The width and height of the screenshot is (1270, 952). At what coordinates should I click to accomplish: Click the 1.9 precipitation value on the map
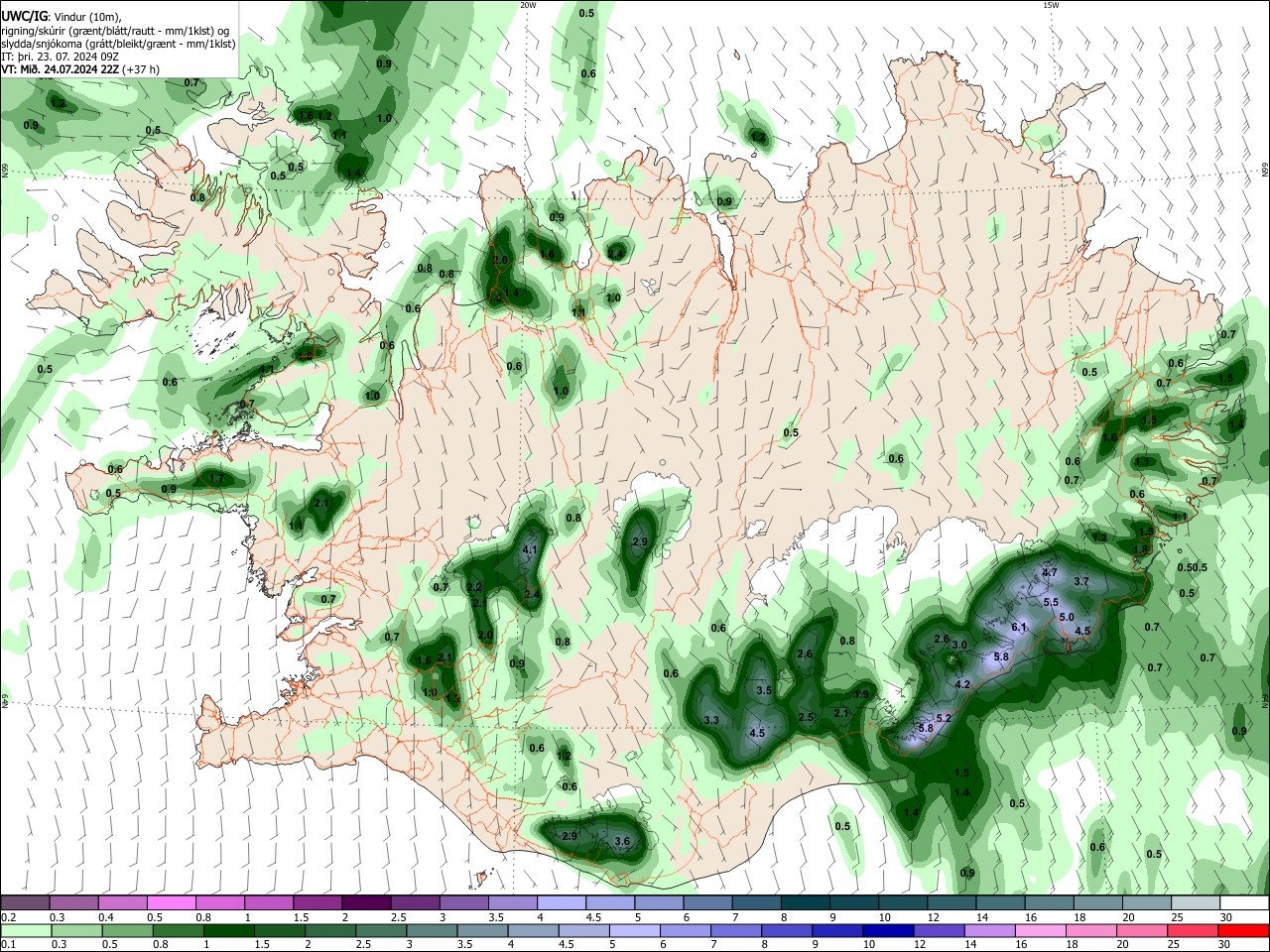(x=862, y=695)
